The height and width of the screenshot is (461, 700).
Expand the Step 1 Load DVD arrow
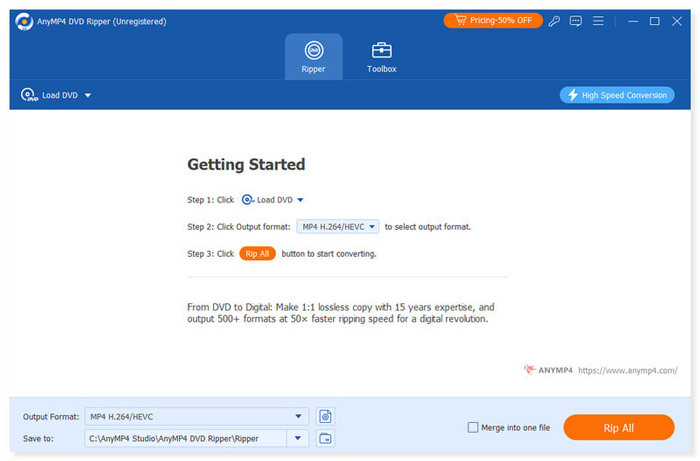click(300, 200)
